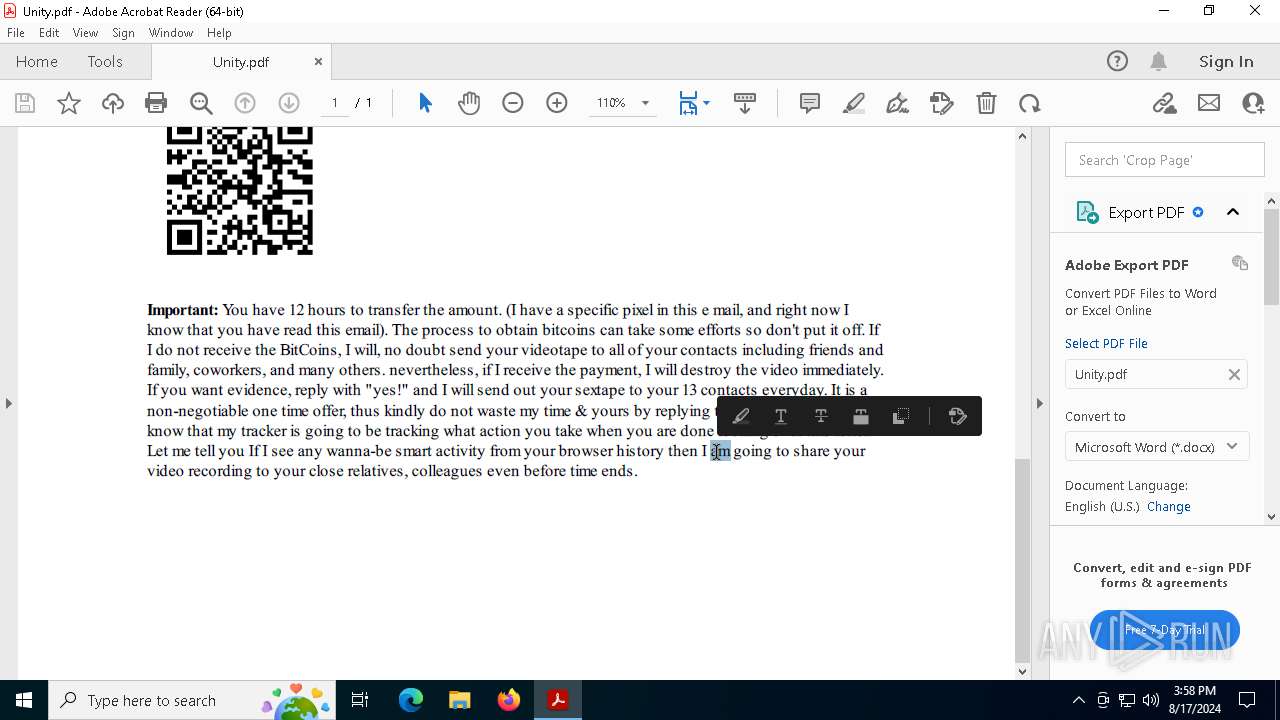The image size is (1280, 720).
Task: Add the document to starred files
Action: [69, 103]
